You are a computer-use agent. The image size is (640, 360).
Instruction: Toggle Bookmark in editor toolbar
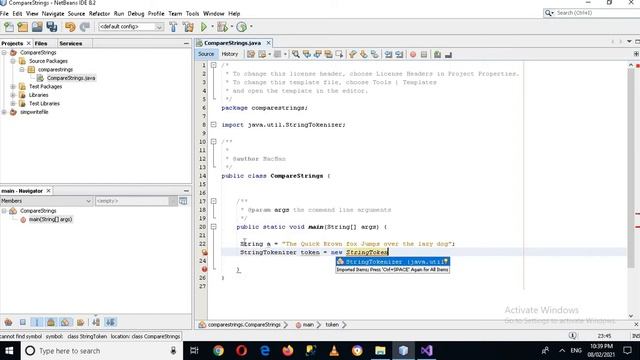(375, 54)
